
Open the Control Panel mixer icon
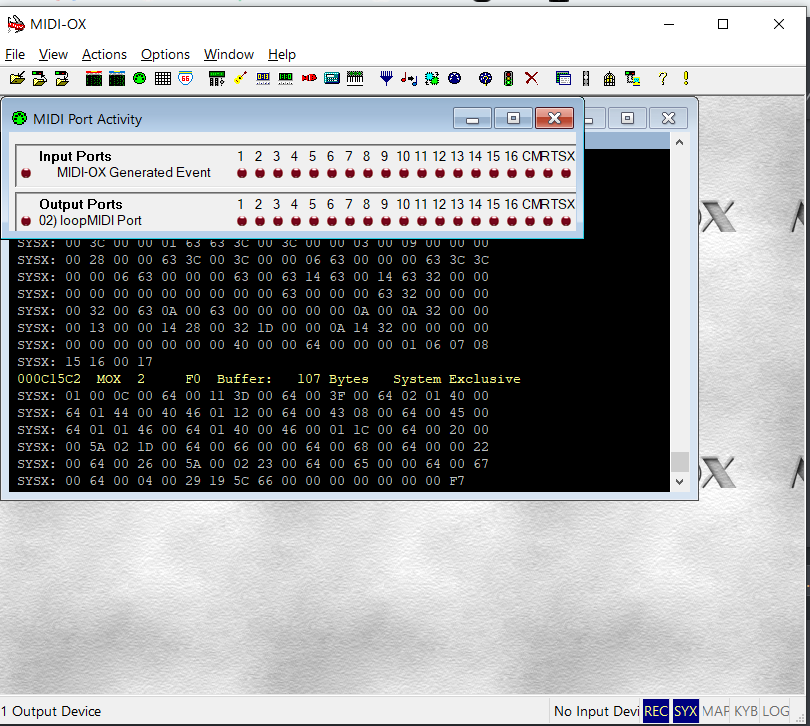(217, 79)
